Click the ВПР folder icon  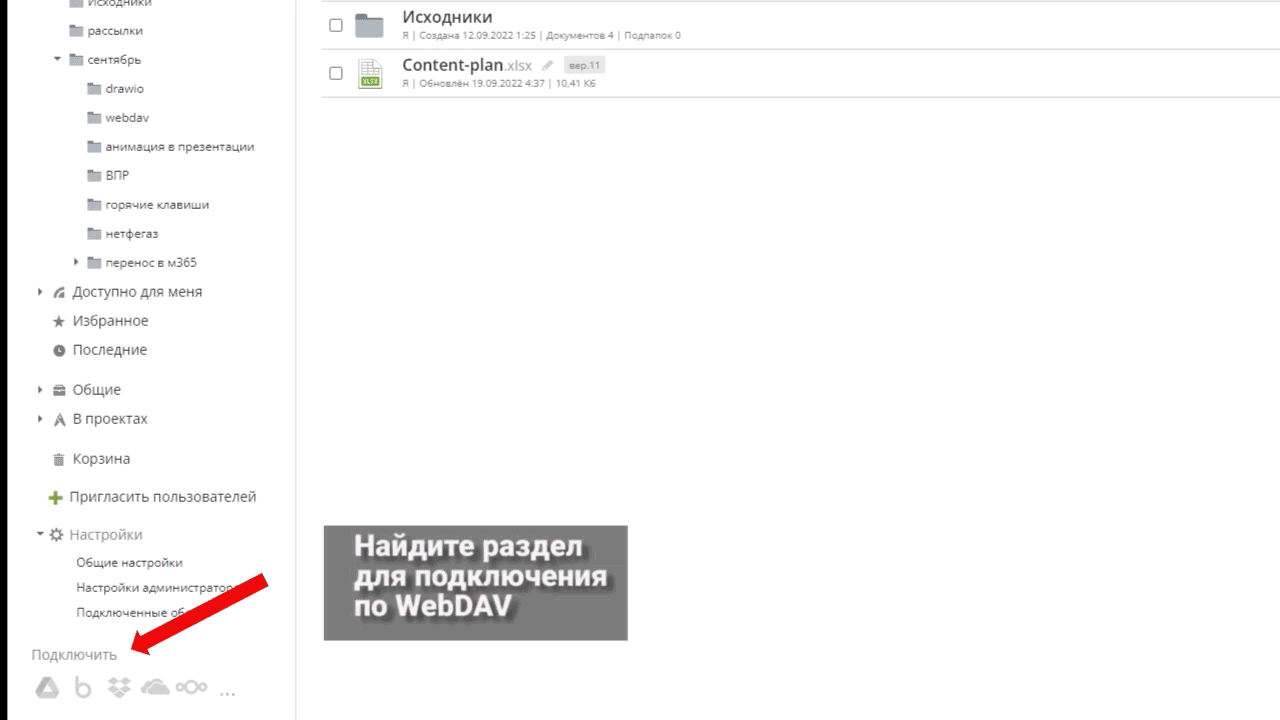94,175
